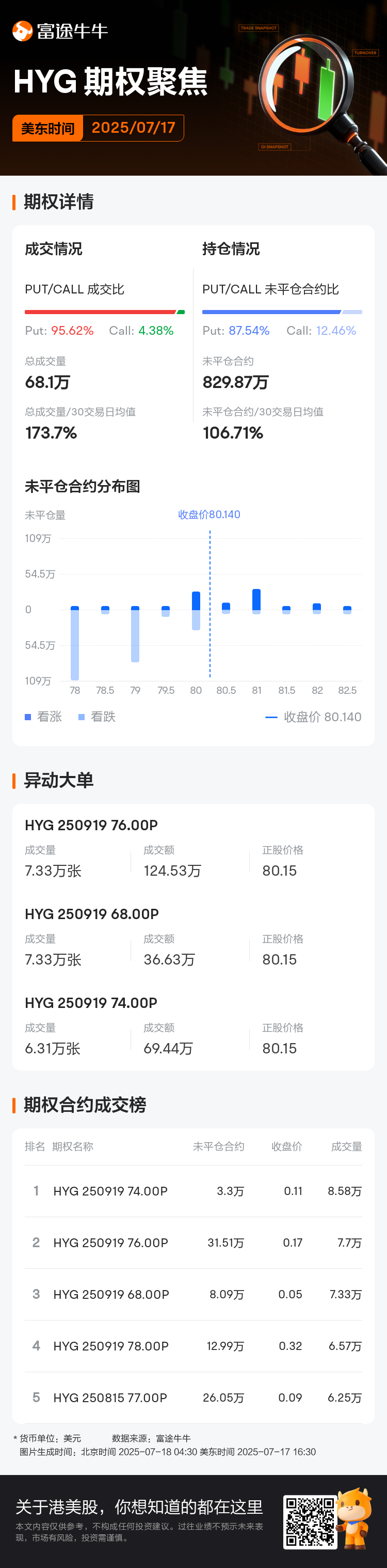Click the 69.44万 turnover value
This screenshot has height=1568, width=387.
point(168,1049)
